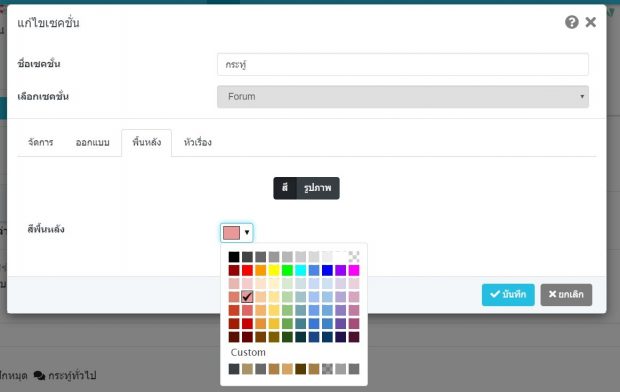Choose the magenta swatch
This screenshot has width=620, height=392.
pos(354,270)
